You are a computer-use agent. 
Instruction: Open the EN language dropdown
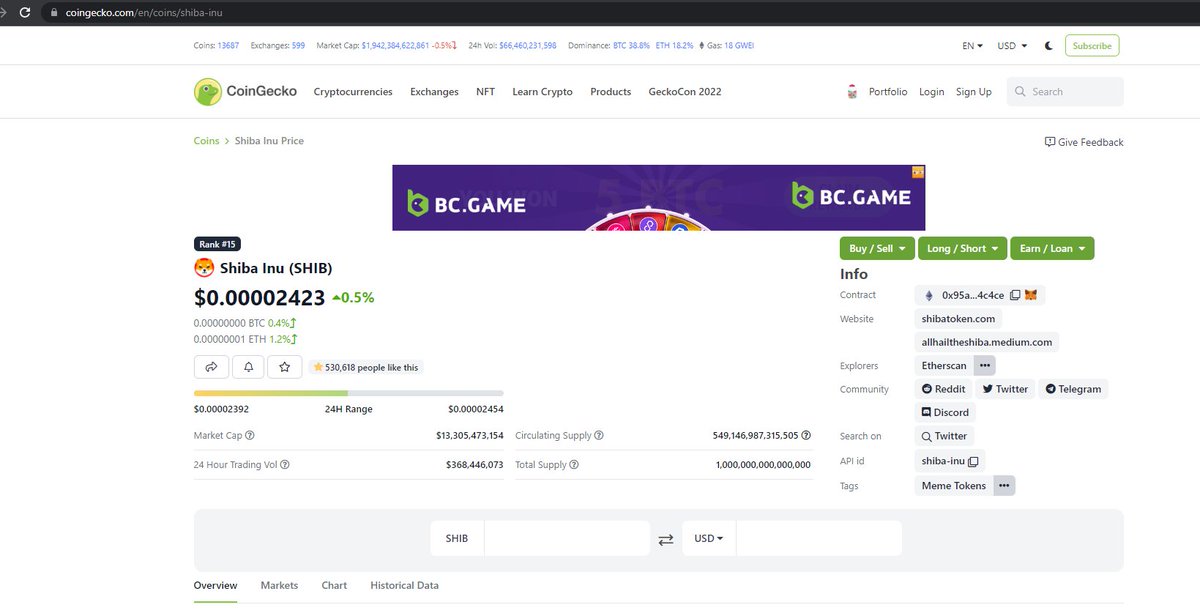[972, 46]
